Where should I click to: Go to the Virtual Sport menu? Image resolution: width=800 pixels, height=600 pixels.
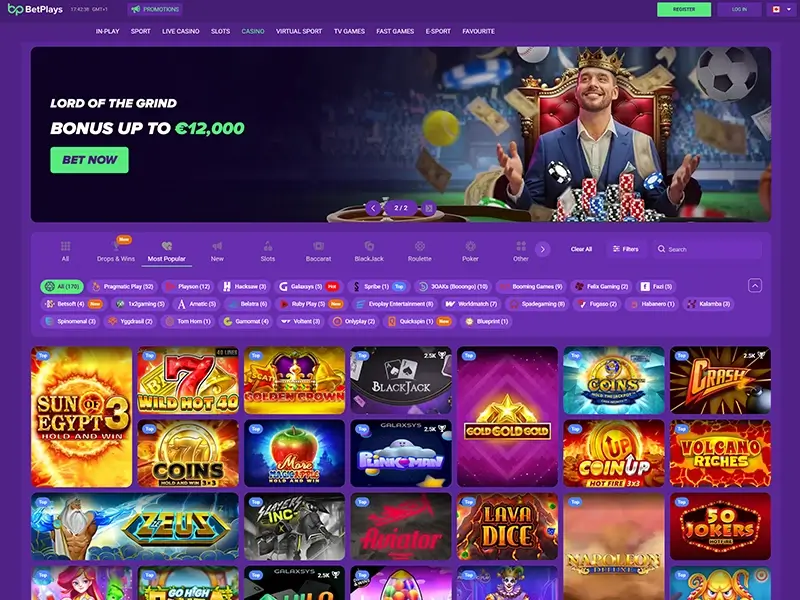click(x=299, y=31)
